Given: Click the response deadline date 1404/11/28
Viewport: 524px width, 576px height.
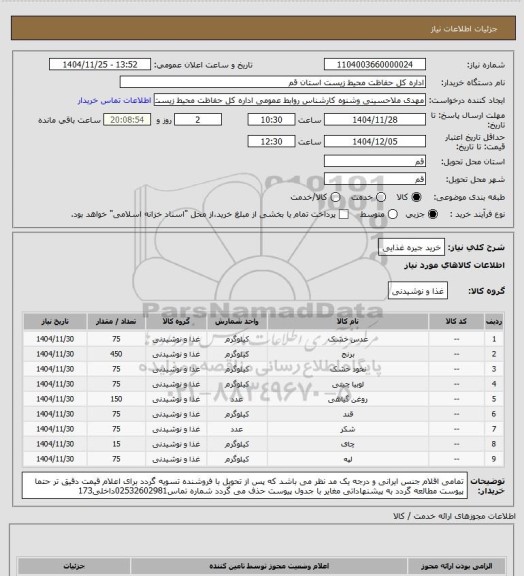Looking at the screenshot, I should click(x=375, y=120).
